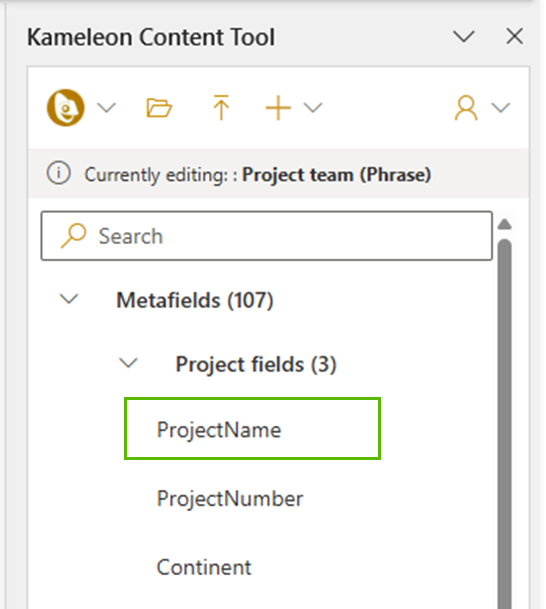The height and width of the screenshot is (609, 546).
Task: Click the upload arrow icon
Action: [221, 108]
